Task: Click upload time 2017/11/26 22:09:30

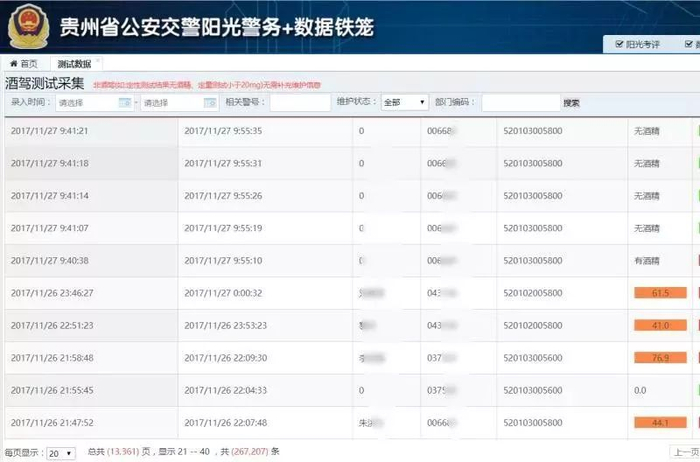Action: pos(225,358)
